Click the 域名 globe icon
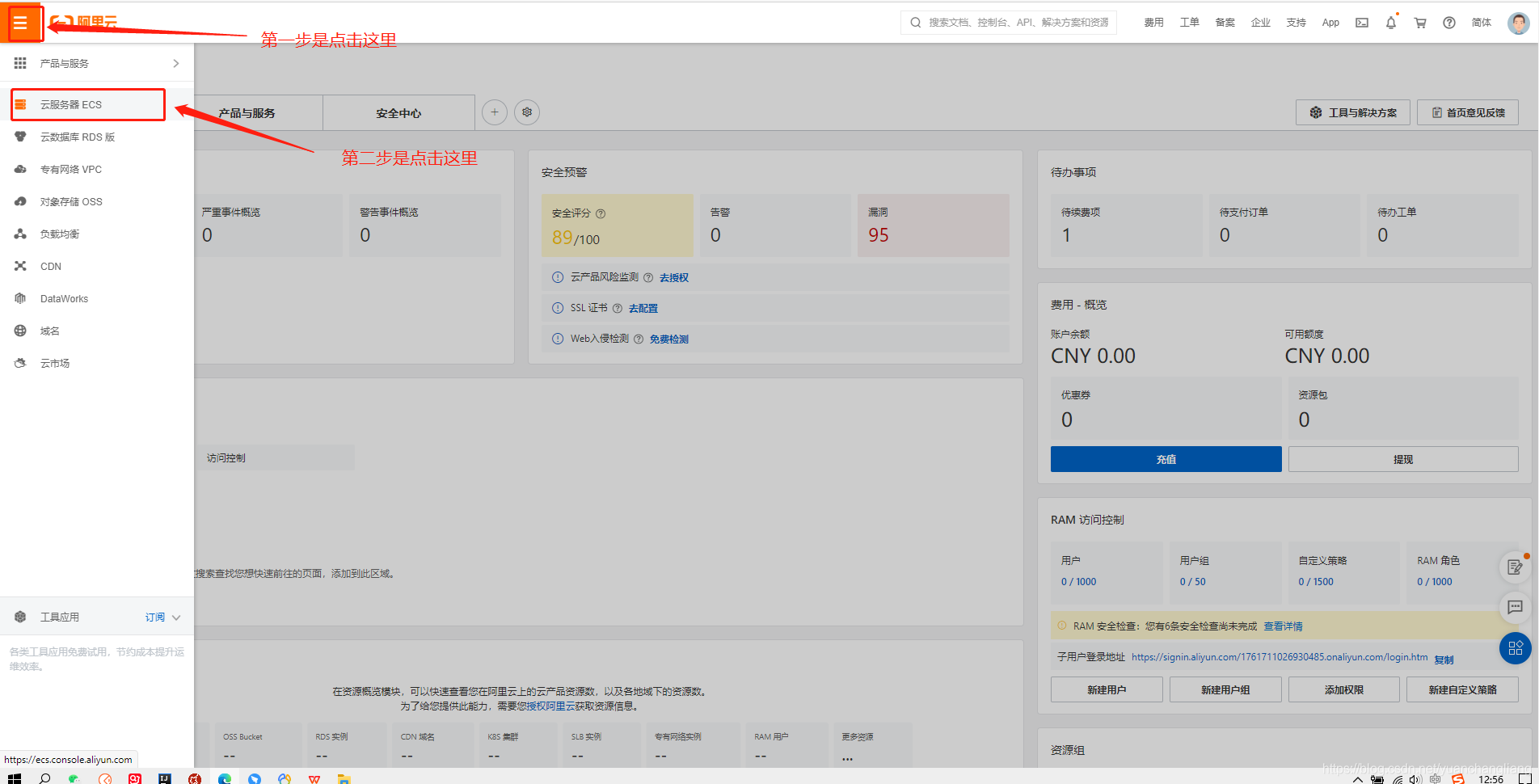 pyautogui.click(x=21, y=331)
